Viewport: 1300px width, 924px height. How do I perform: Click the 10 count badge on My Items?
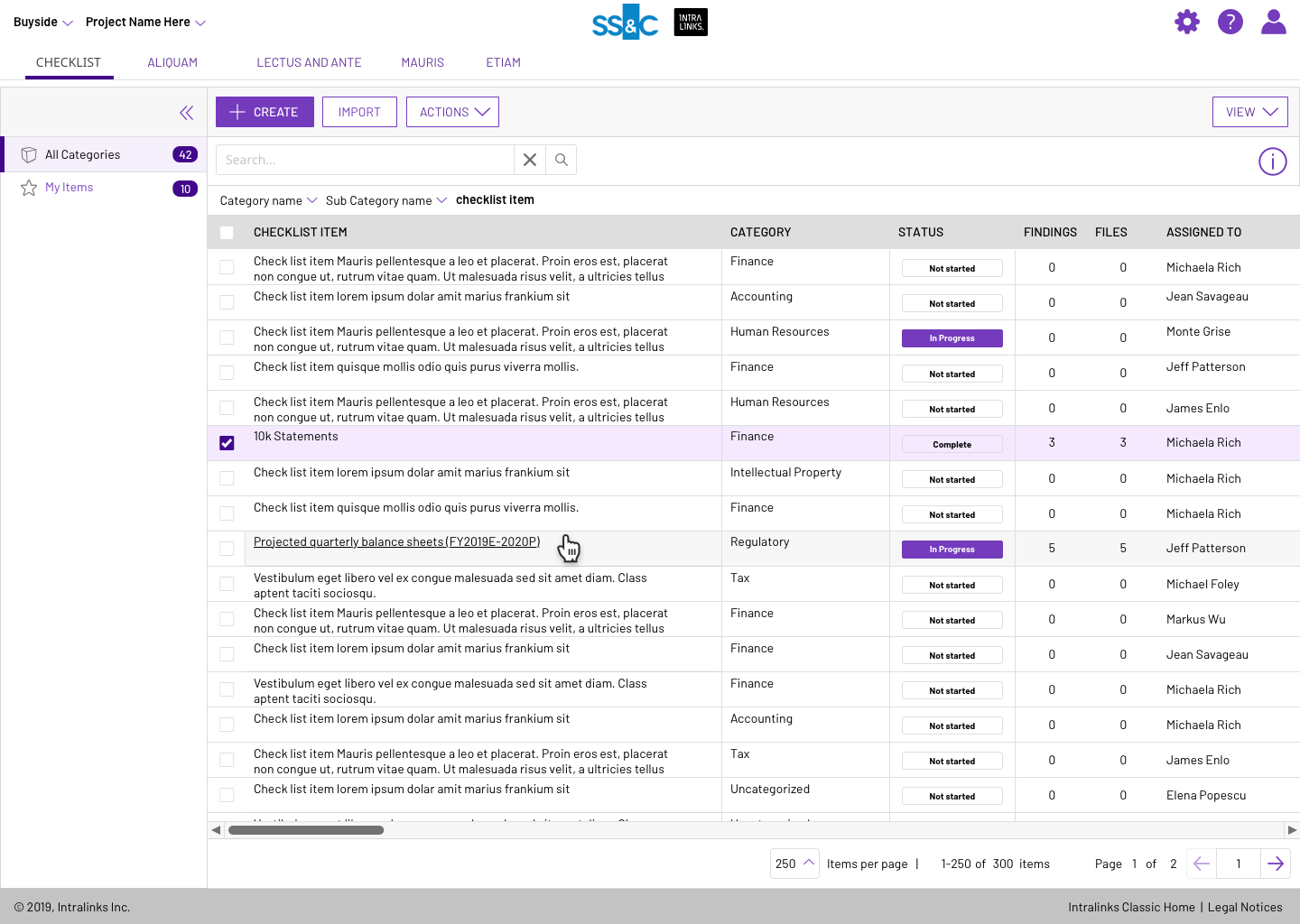(x=185, y=189)
